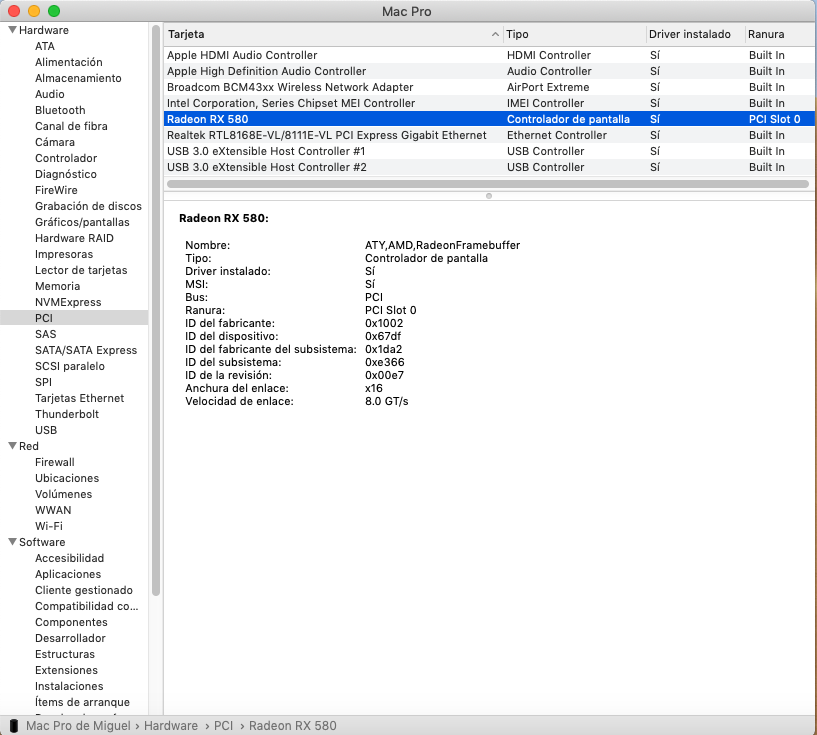Viewport: 817px width, 735px height.
Task: Open Desarrollador under Software
Action: (70, 639)
